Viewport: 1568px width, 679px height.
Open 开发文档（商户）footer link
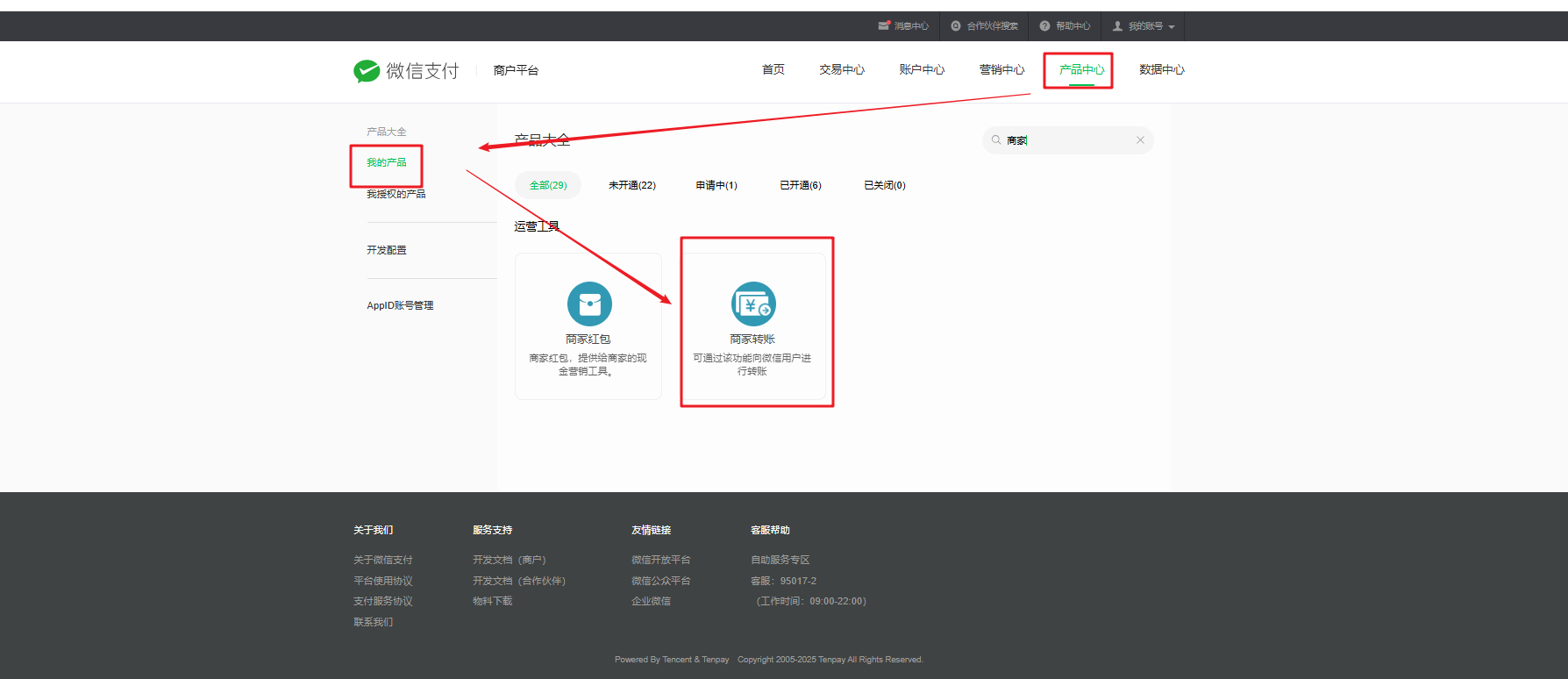point(509,560)
